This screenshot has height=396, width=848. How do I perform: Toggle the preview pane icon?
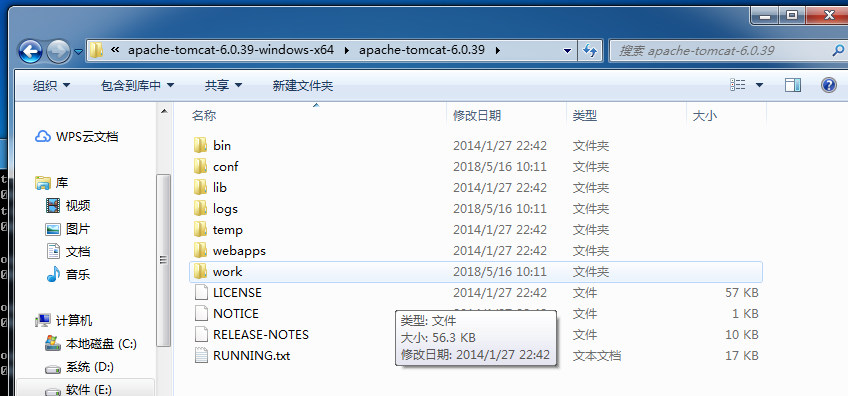click(x=793, y=85)
